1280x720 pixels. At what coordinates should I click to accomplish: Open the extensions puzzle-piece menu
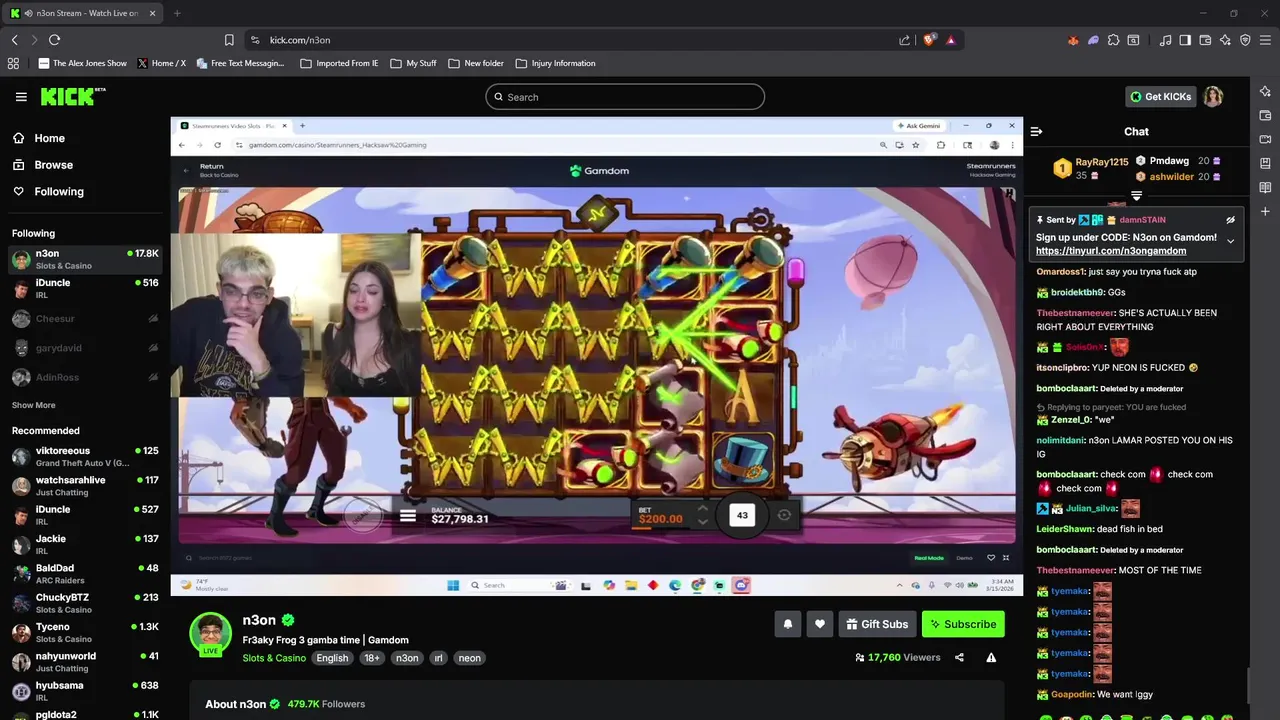1113,40
